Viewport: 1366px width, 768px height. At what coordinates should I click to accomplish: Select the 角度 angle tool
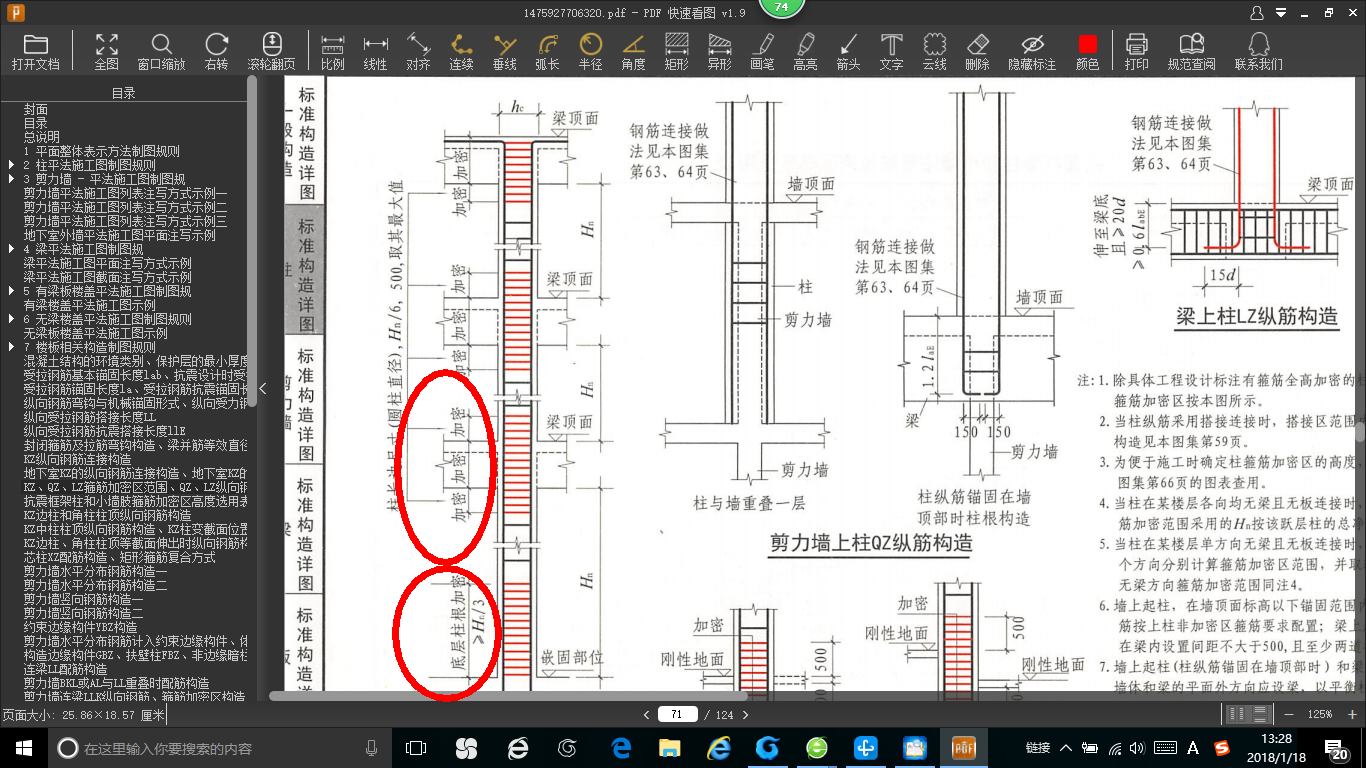point(633,52)
